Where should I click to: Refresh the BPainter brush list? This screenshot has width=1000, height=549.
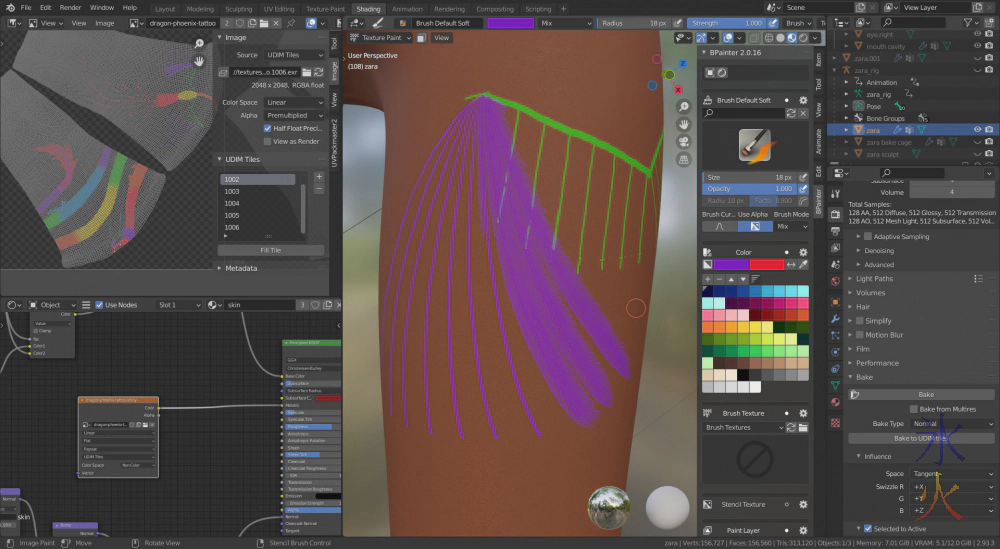point(791,113)
